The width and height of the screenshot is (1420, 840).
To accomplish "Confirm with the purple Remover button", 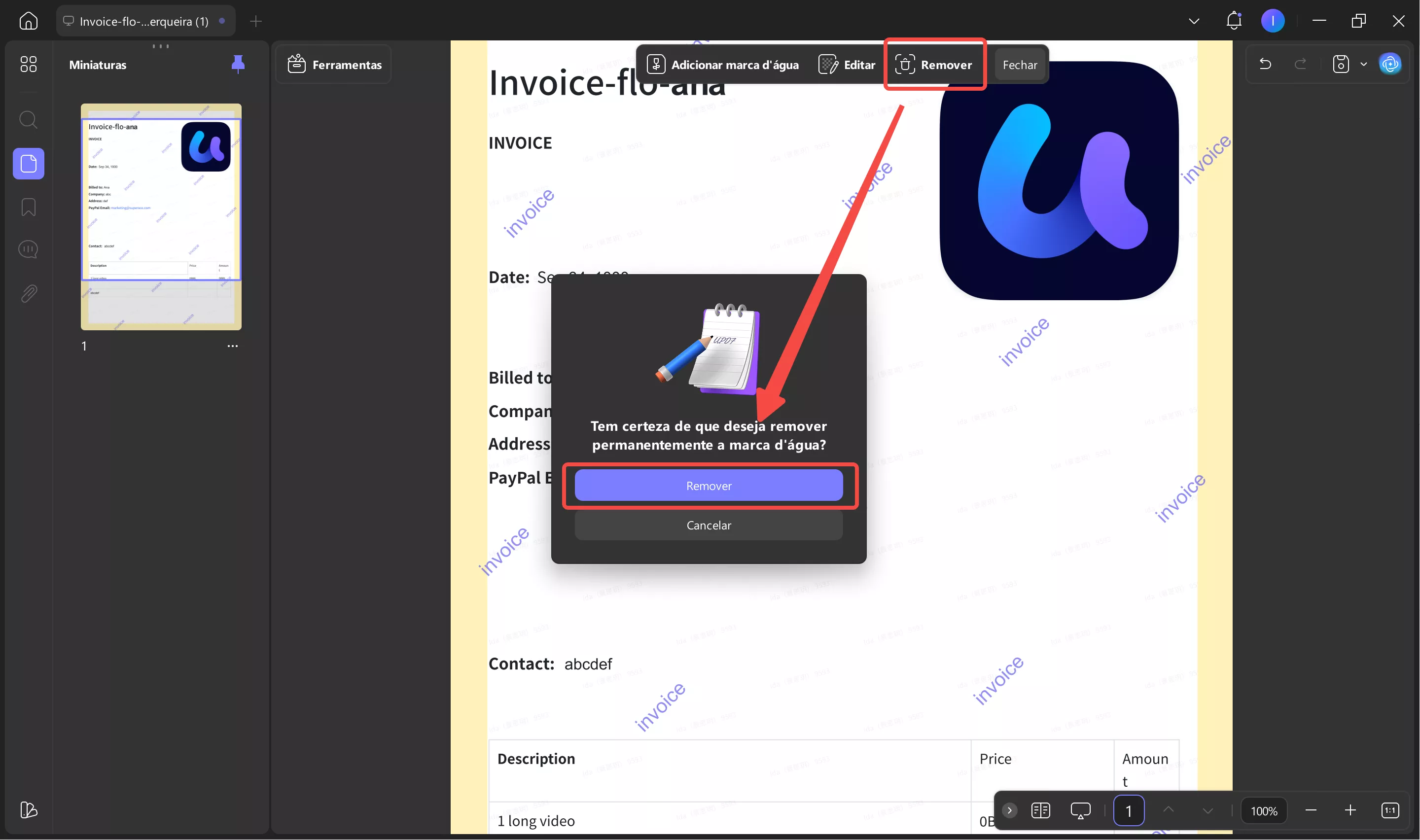I will tap(708, 486).
